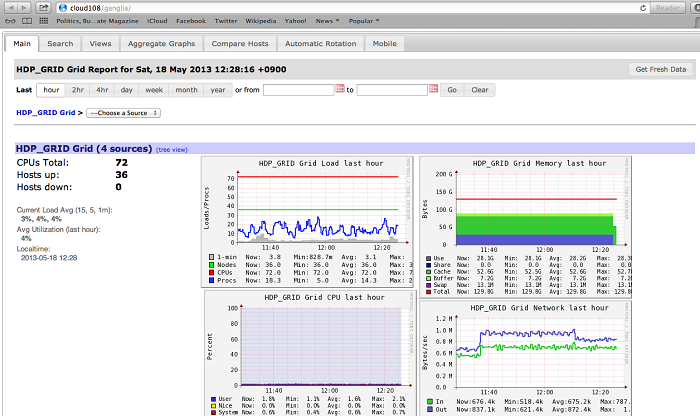Click the red CPUs legend swatch
Image resolution: width=700 pixels, height=416 pixels.
(x=212, y=273)
